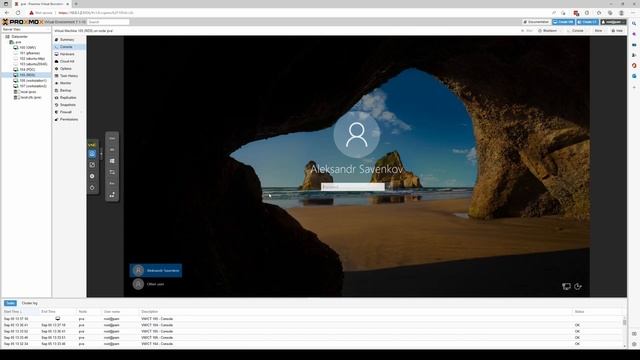The height and width of the screenshot is (360, 640).
Task: Click Create VM button
Action: 563,22
